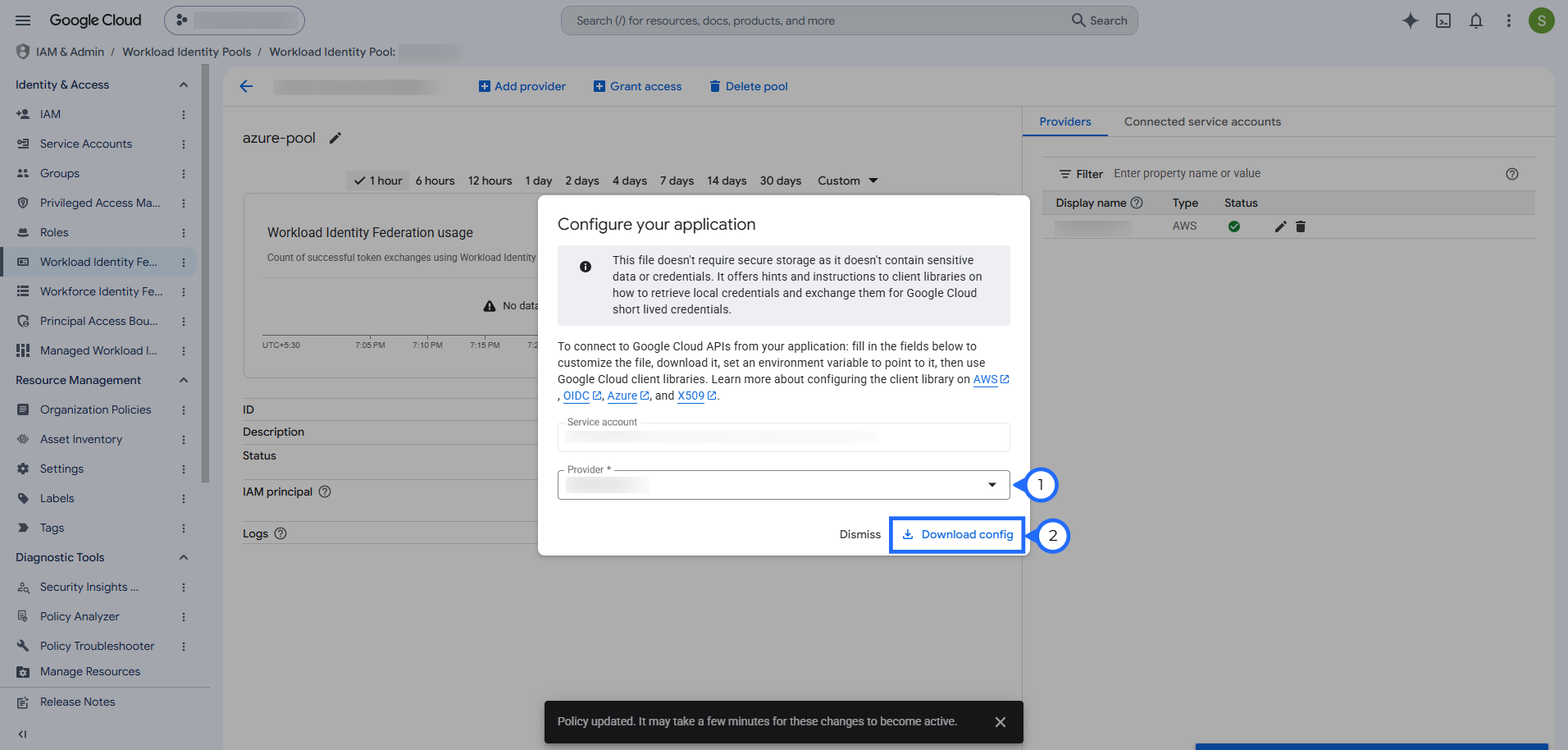Select the 7 days time range

click(x=677, y=181)
